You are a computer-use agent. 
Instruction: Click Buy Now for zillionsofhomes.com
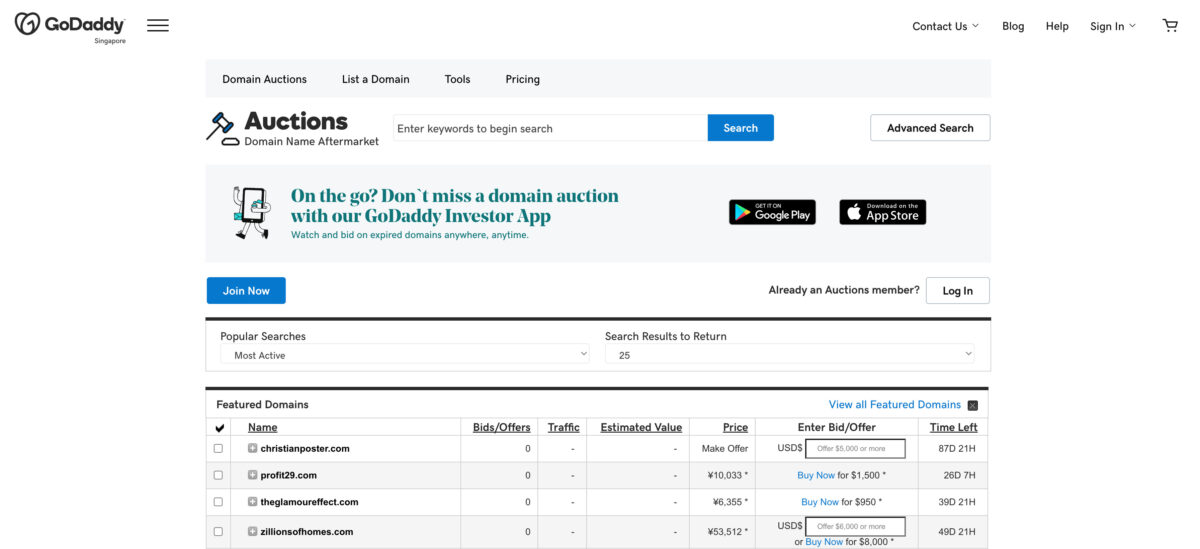click(824, 542)
